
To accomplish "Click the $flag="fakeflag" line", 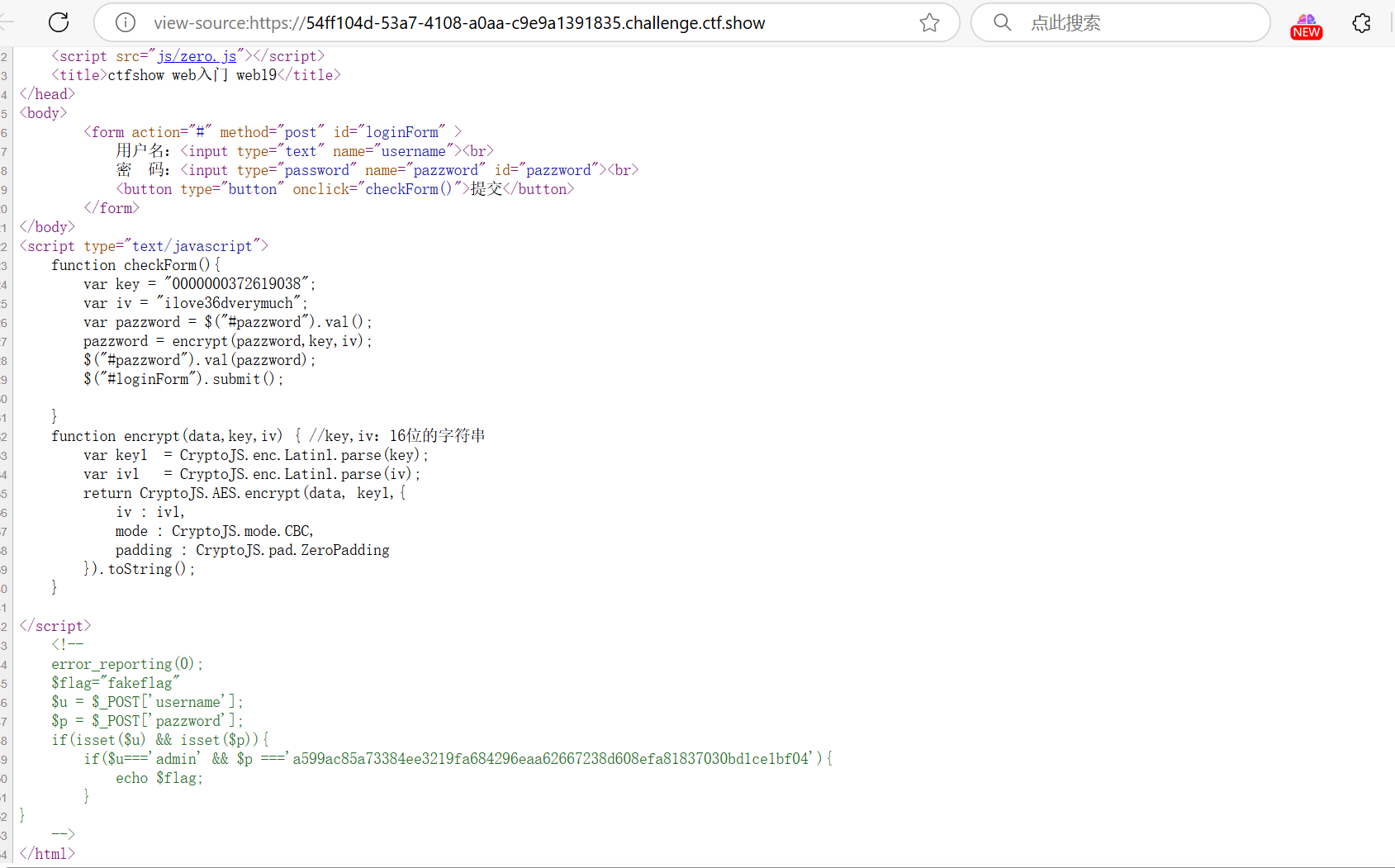I will [116, 683].
